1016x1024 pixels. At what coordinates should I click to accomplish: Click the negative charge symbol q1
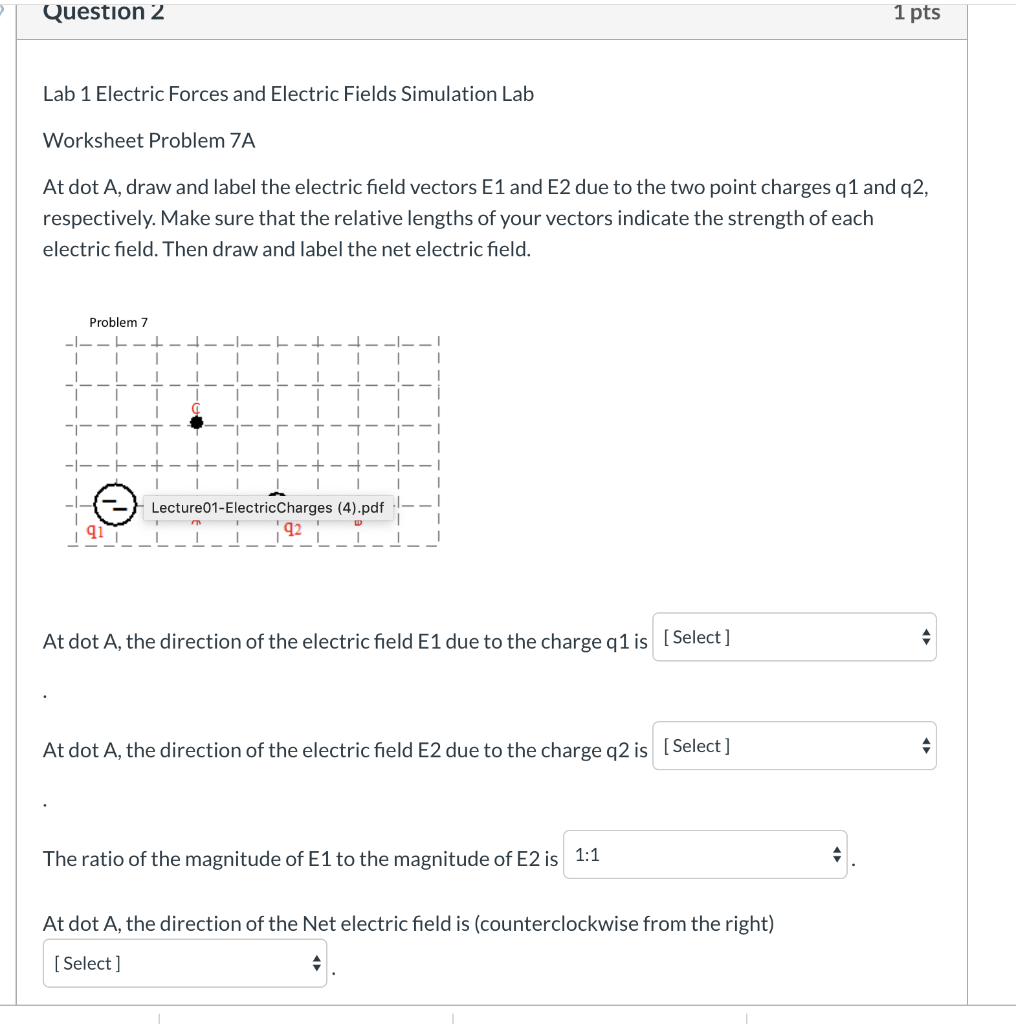113,504
